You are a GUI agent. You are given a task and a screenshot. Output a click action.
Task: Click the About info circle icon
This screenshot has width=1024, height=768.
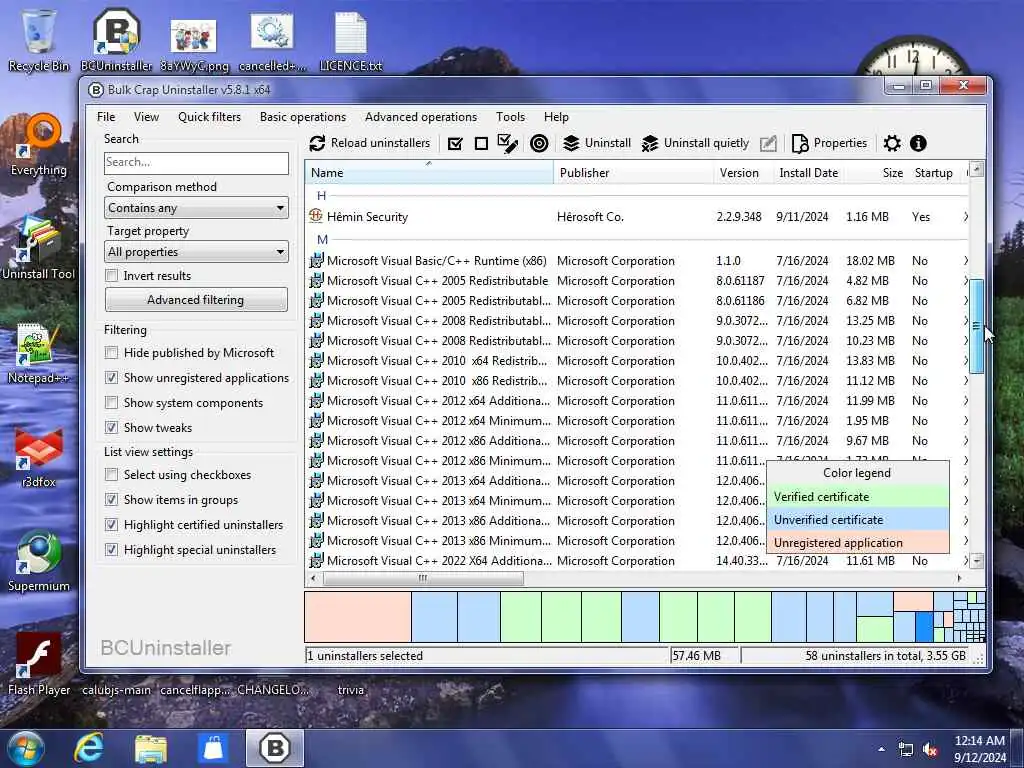click(918, 143)
